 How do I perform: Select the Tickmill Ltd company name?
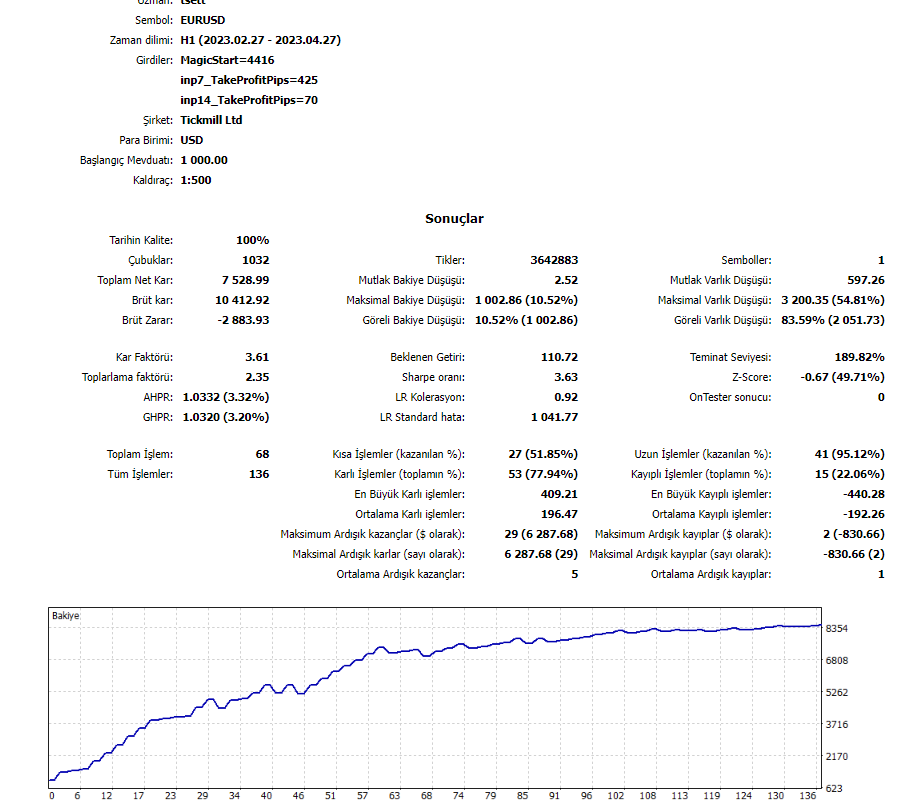211,120
